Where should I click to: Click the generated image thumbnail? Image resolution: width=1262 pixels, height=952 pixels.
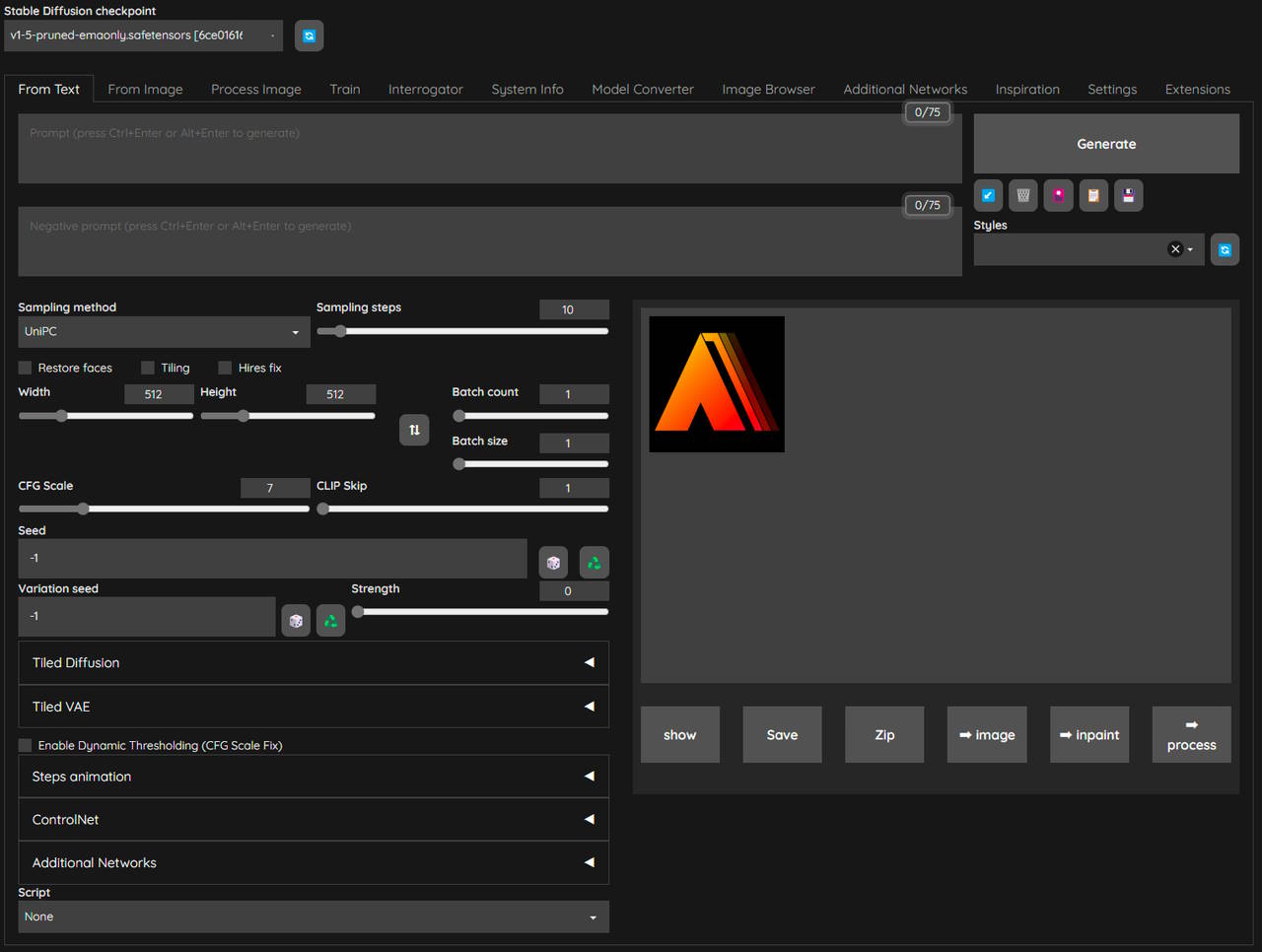(717, 384)
